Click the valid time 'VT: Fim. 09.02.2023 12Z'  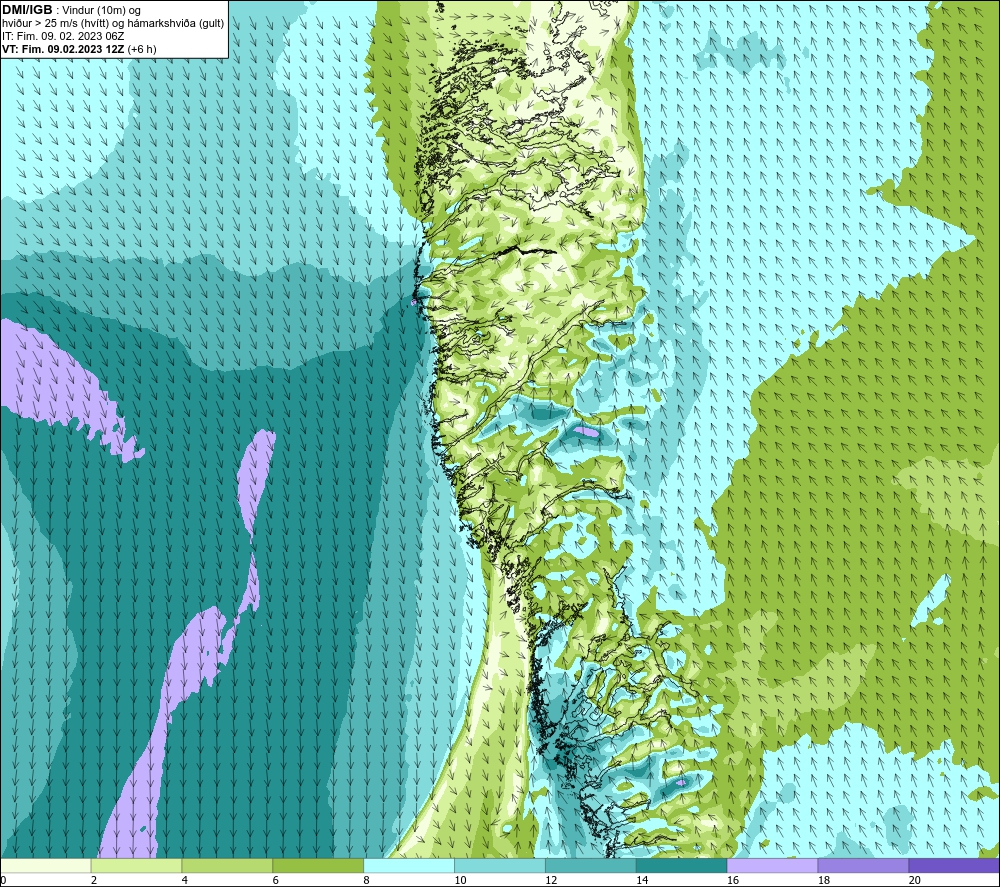coord(64,48)
